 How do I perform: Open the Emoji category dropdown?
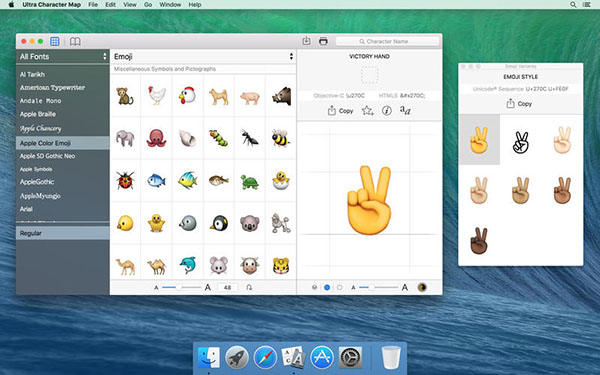pyautogui.click(x=203, y=57)
